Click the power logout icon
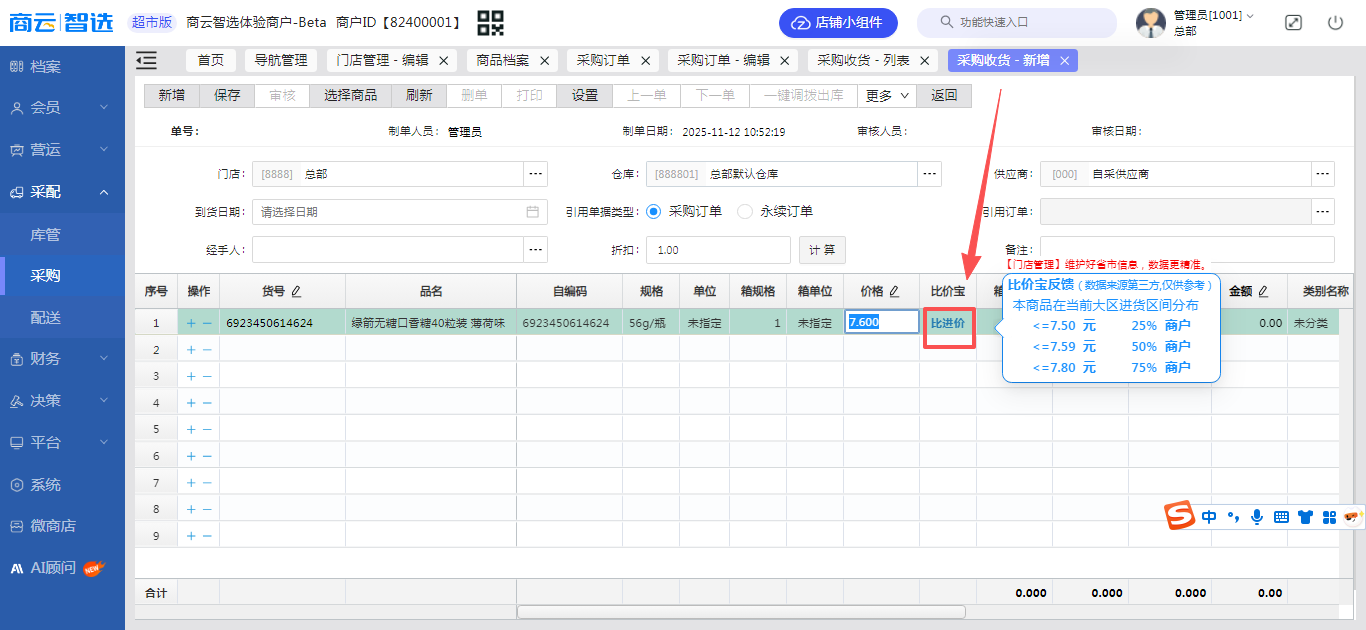Viewport: 1366px width, 630px height. tap(1335, 22)
